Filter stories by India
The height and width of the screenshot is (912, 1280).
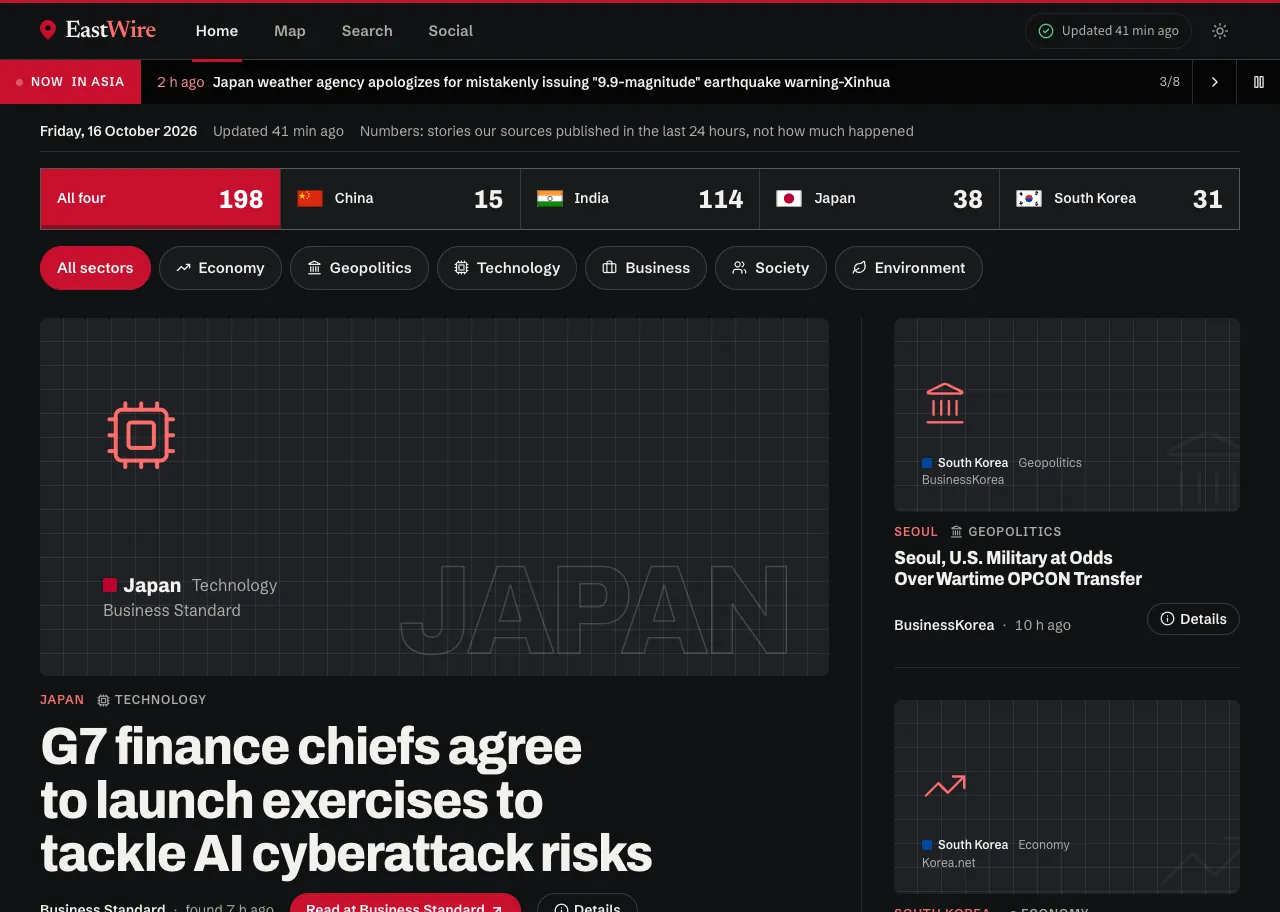(x=640, y=199)
